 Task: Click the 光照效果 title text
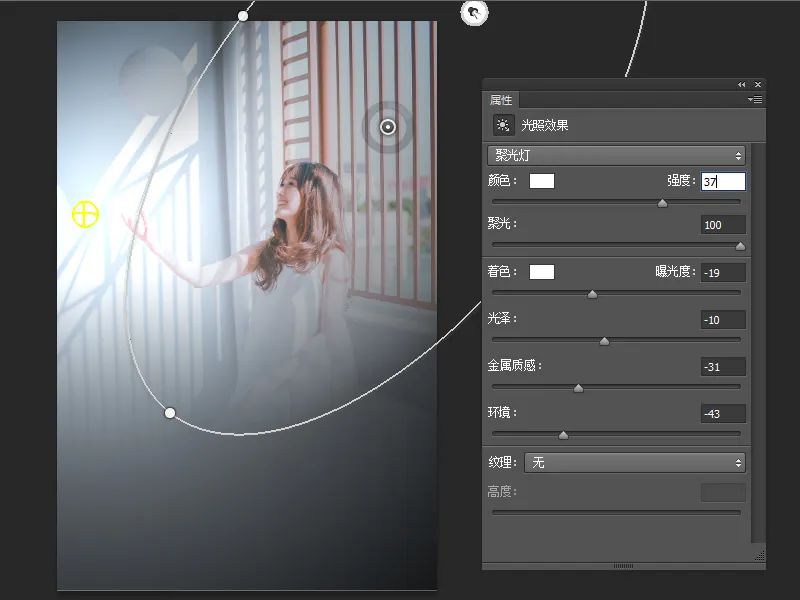[544, 125]
